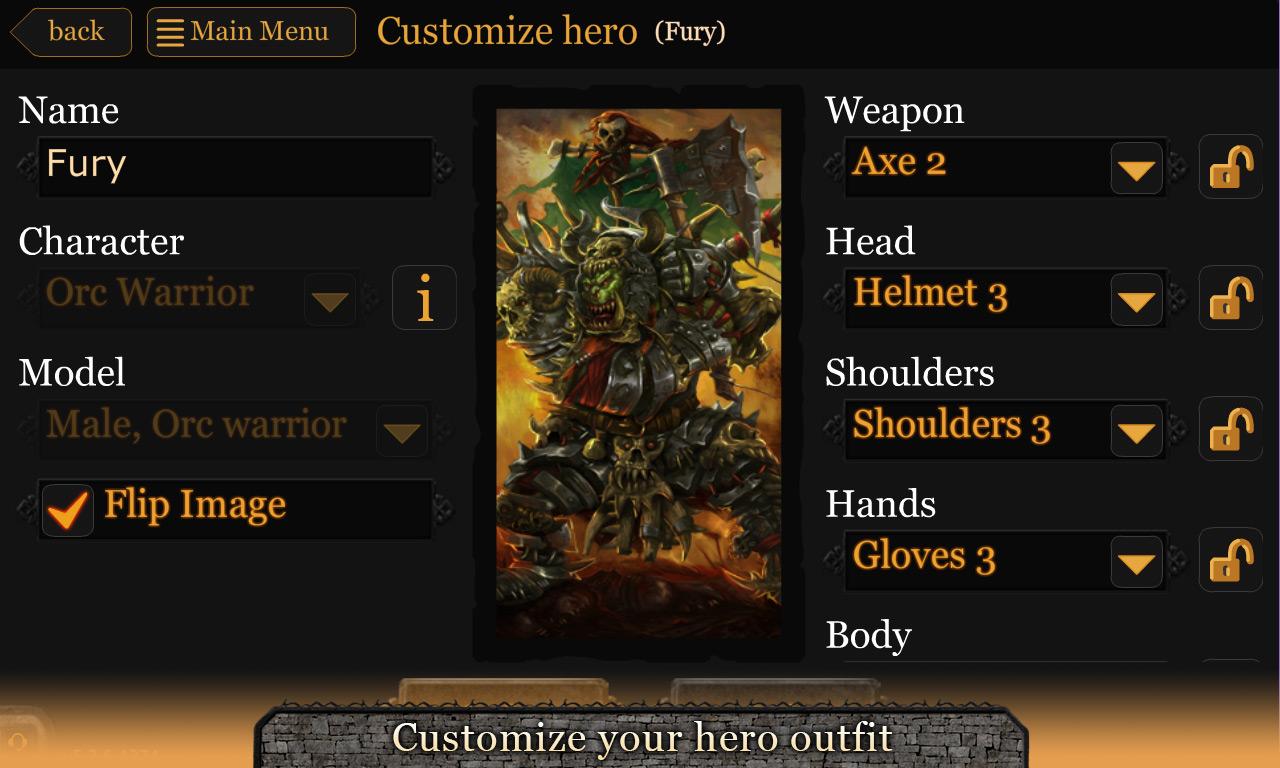Click the Fury name input field
This screenshot has height=768, width=1280.
click(236, 166)
